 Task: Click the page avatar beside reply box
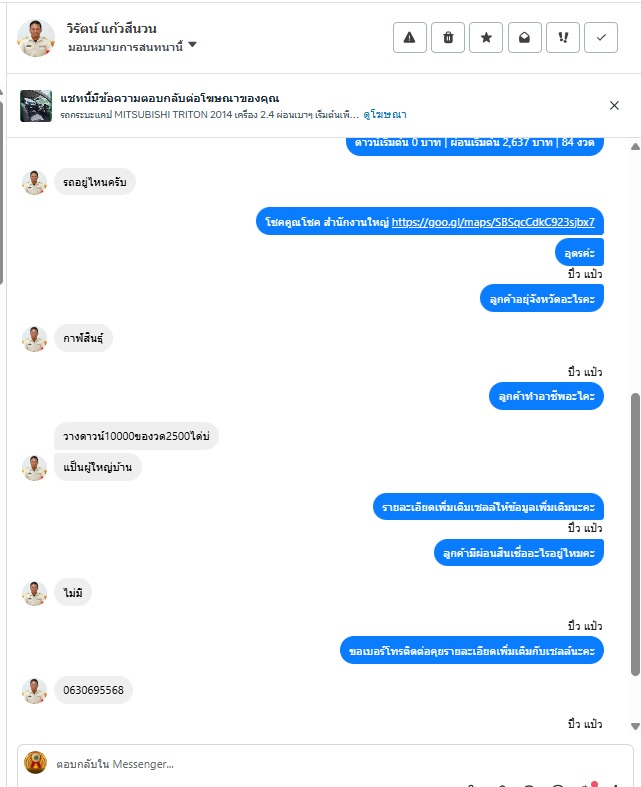click(35, 763)
